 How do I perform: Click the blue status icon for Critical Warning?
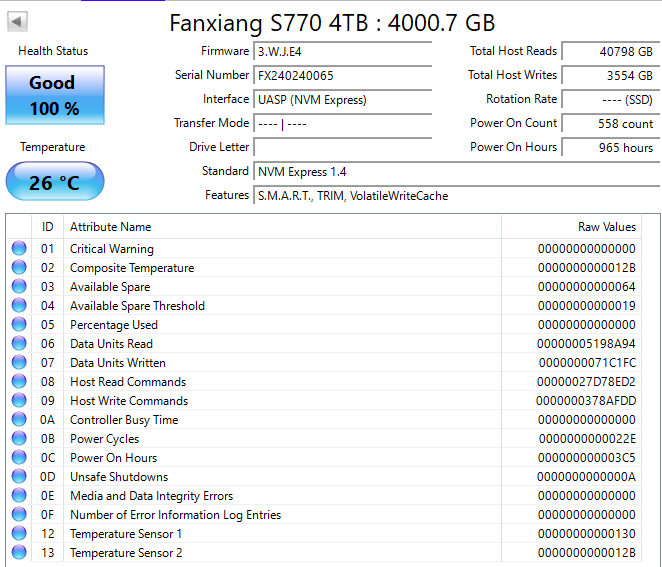click(19, 249)
